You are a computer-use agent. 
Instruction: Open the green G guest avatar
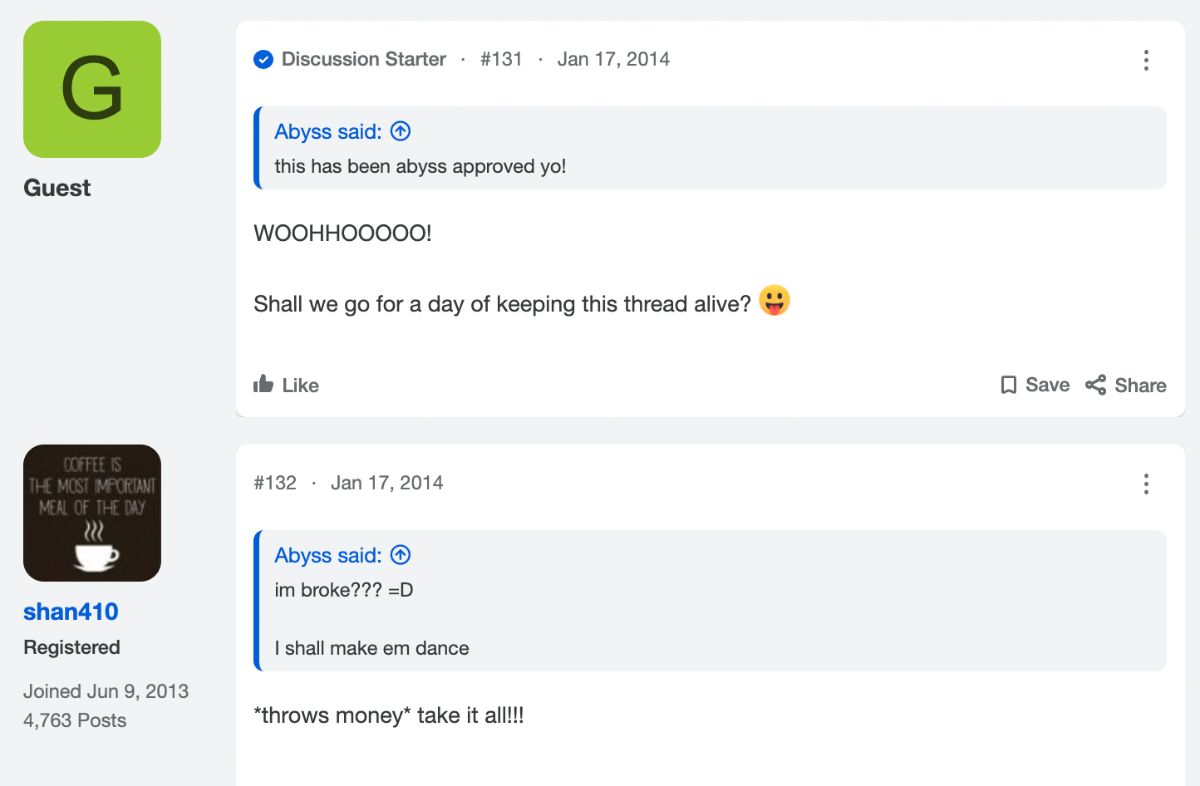pos(92,89)
